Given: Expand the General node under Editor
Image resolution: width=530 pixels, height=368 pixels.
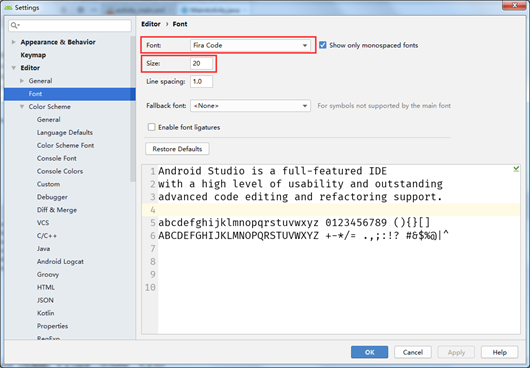Looking at the screenshot, I should pyautogui.click(x=22, y=81).
